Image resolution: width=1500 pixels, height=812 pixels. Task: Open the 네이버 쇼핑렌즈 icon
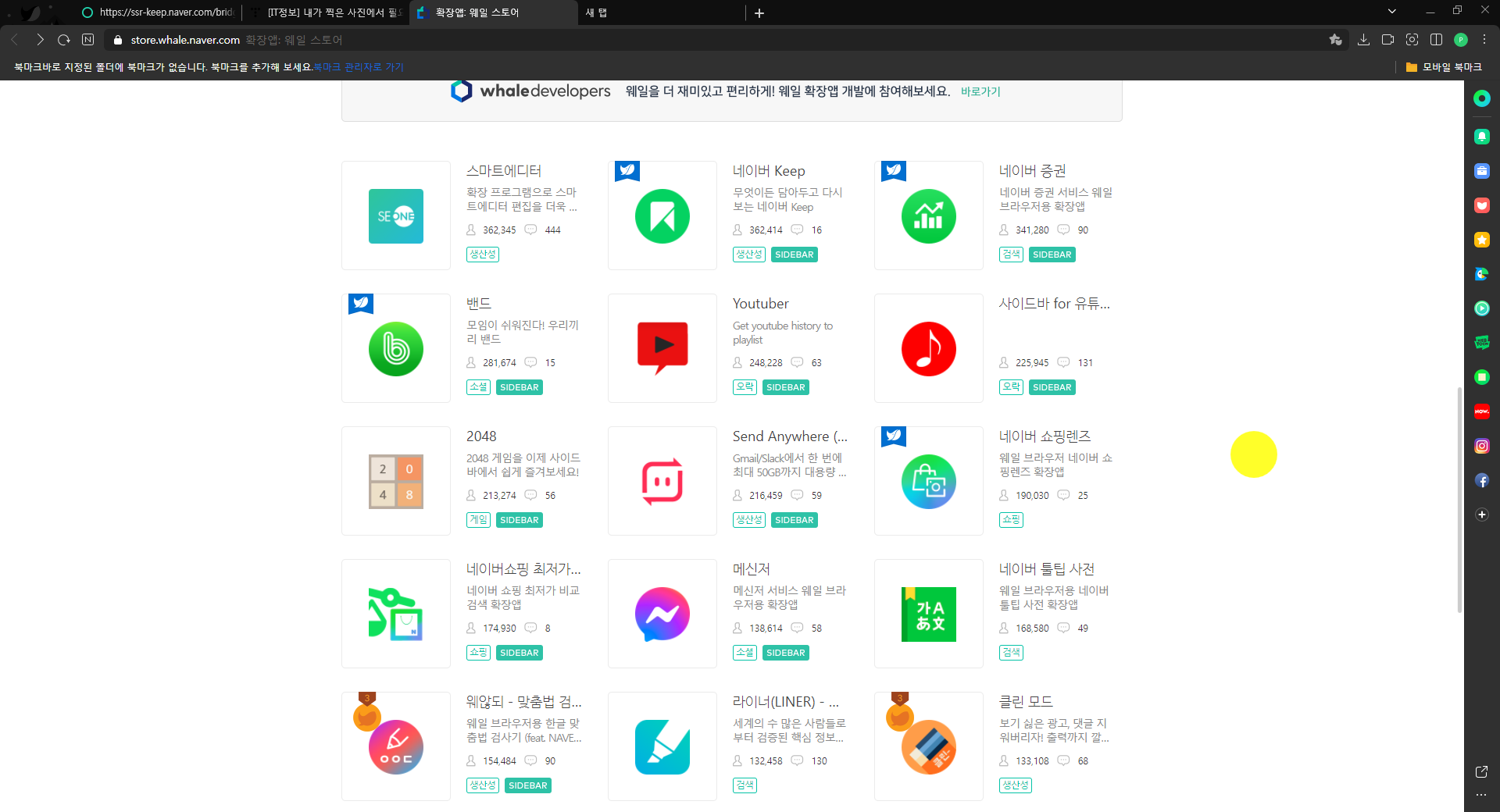pyautogui.click(x=929, y=482)
